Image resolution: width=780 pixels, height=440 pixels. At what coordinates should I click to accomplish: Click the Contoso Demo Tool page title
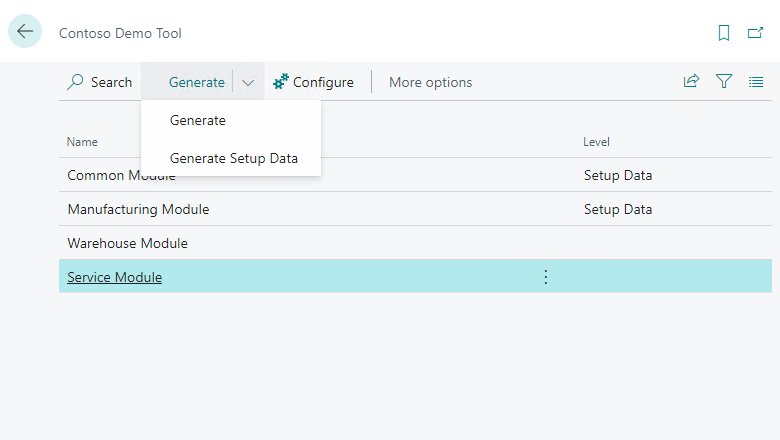120,33
